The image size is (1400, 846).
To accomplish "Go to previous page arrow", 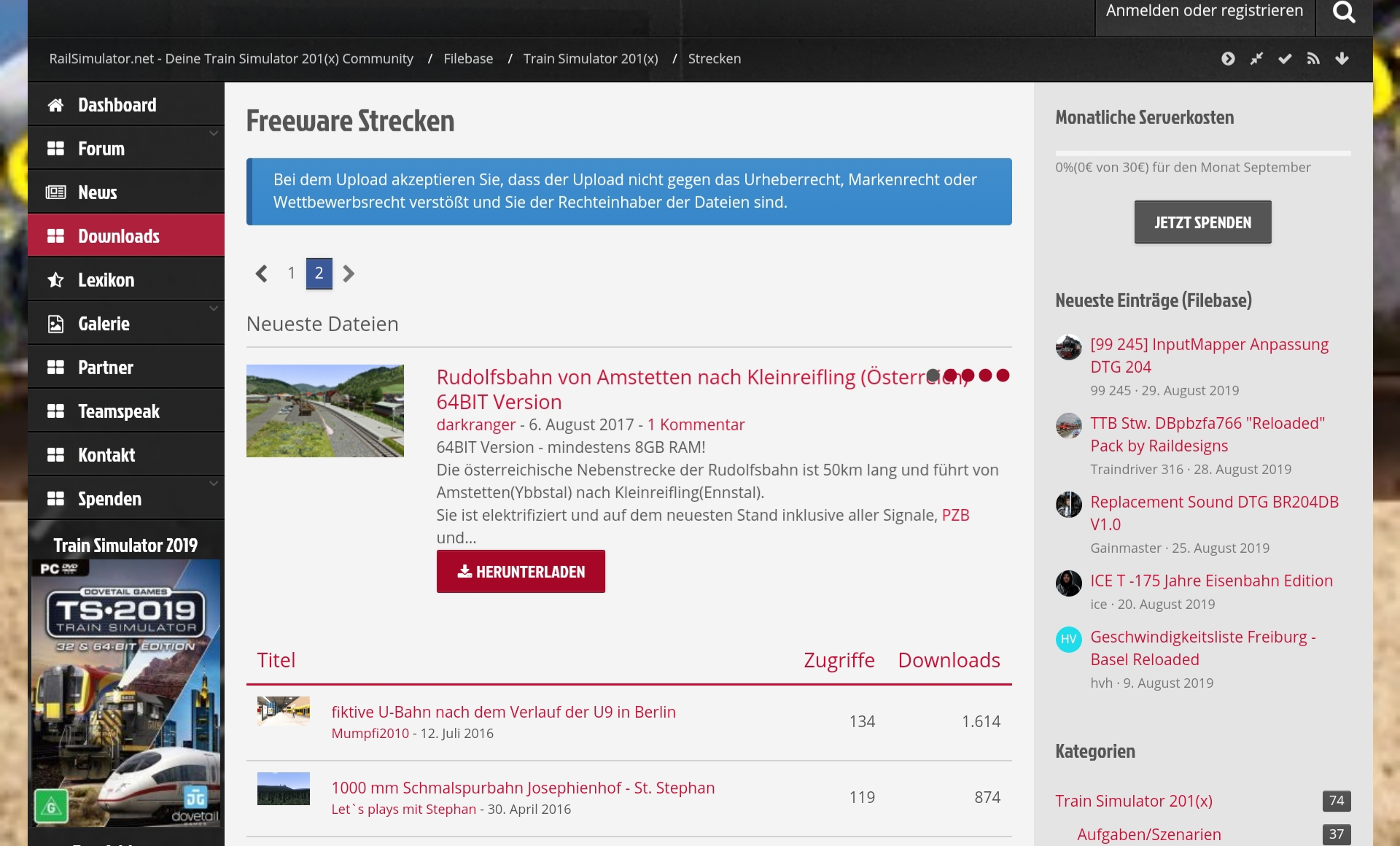I will pos(262,273).
